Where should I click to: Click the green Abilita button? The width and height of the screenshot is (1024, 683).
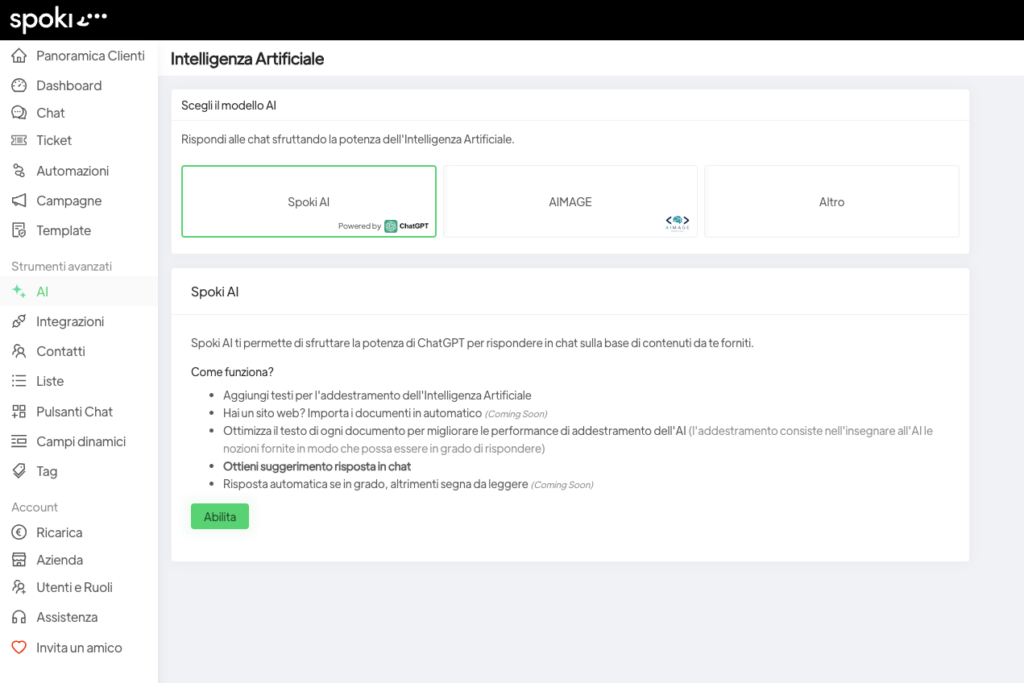coord(219,517)
